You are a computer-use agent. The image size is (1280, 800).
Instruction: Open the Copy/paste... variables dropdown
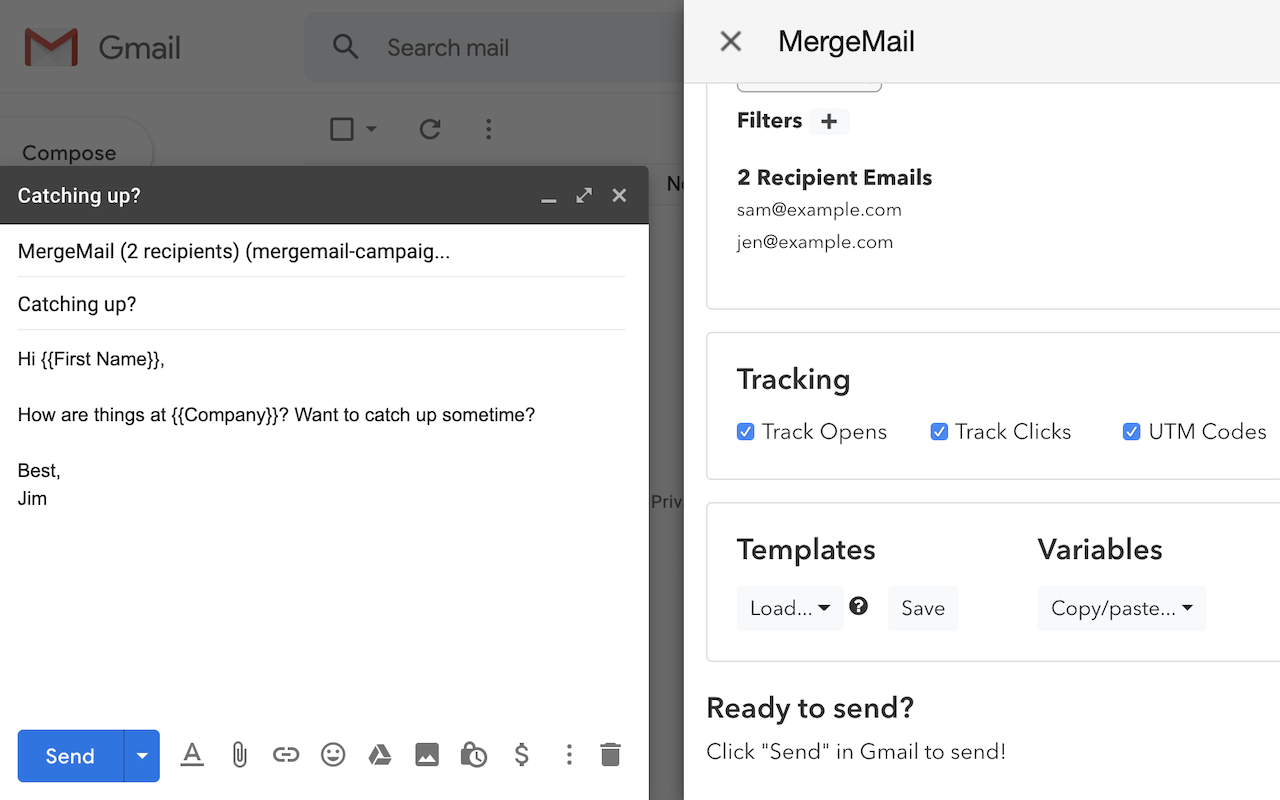pyautogui.click(x=1121, y=608)
